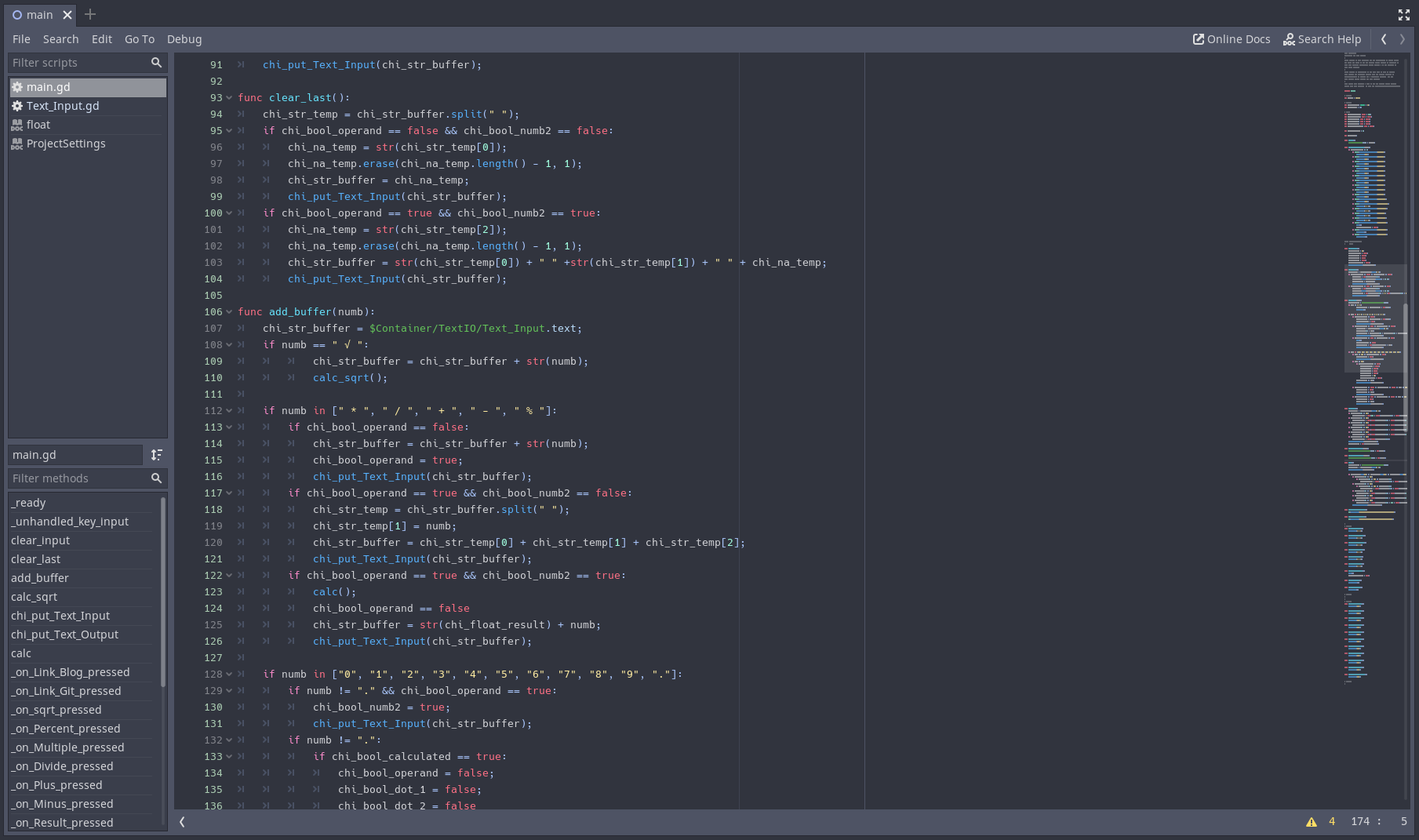Image resolution: width=1419 pixels, height=840 pixels.
Task: Jump to calc_sqrt method in list
Action: tap(35, 597)
